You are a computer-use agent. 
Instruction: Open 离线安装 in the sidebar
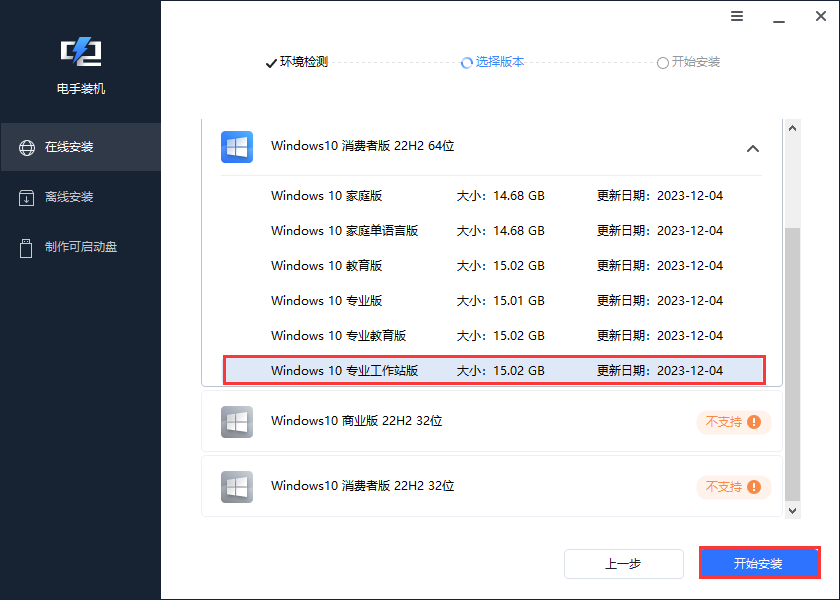pos(80,197)
